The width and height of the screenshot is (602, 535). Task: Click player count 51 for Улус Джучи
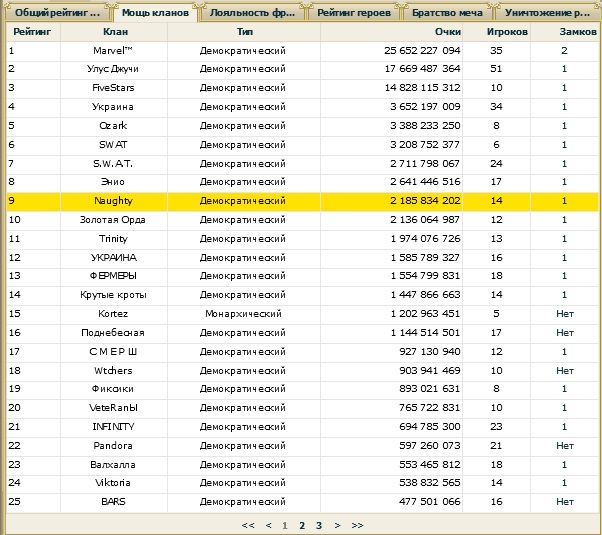pos(496,69)
